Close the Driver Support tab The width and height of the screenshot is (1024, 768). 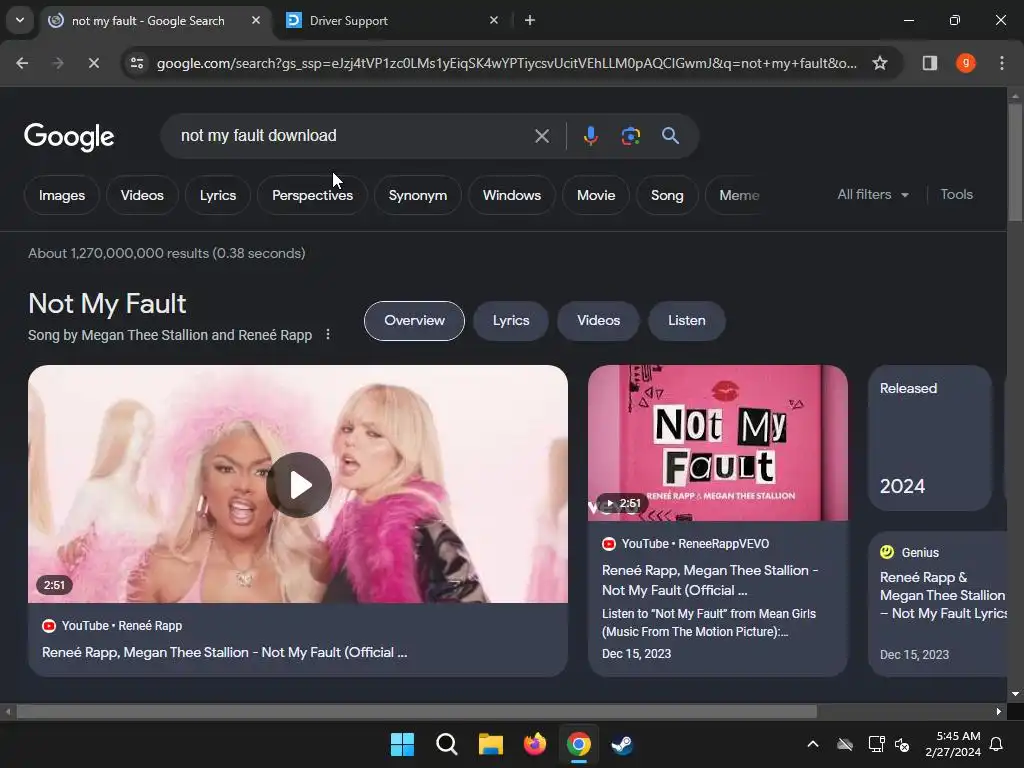click(494, 20)
